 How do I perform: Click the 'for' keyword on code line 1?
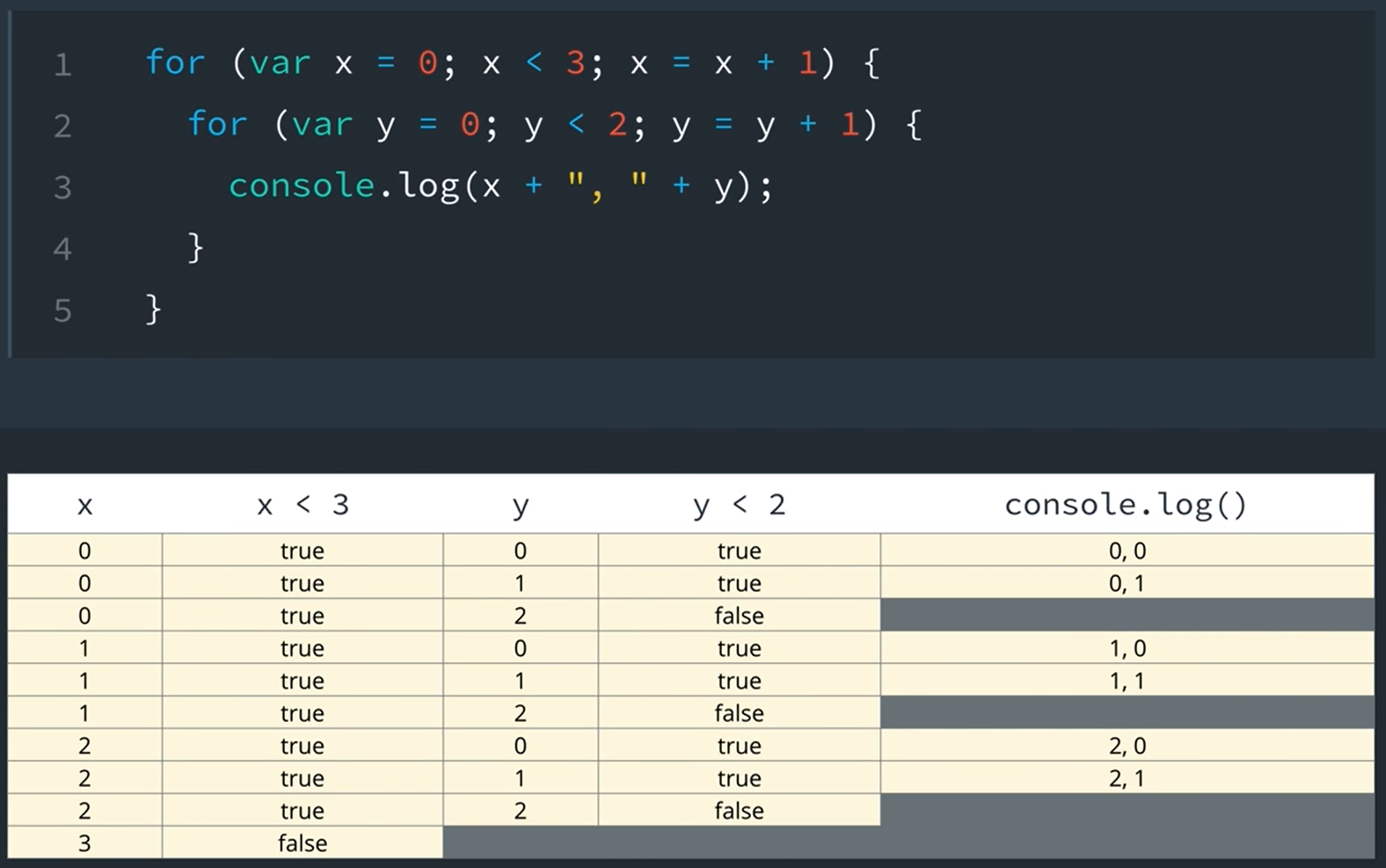[x=175, y=62]
